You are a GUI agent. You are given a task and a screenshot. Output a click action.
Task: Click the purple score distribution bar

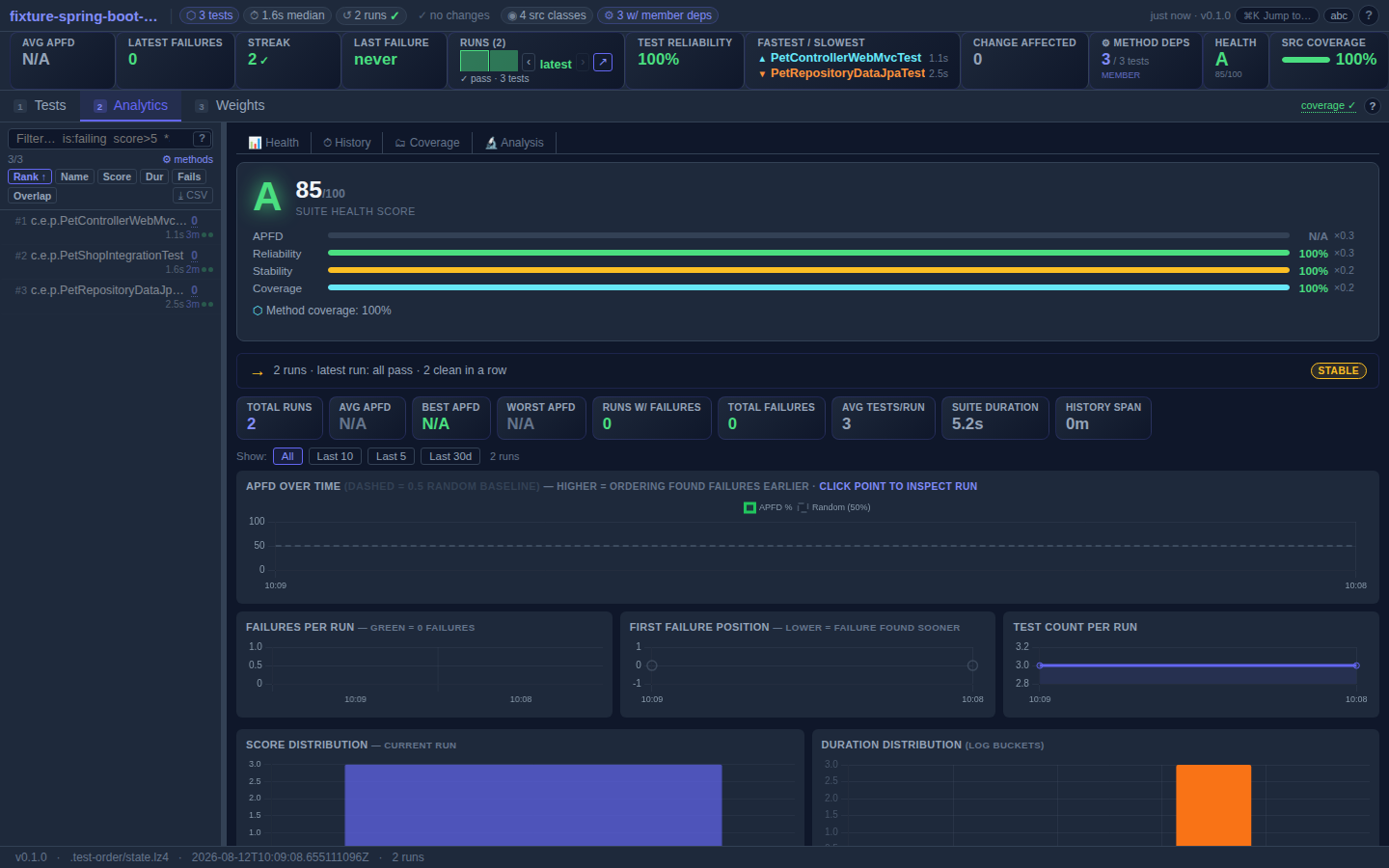coord(533,805)
